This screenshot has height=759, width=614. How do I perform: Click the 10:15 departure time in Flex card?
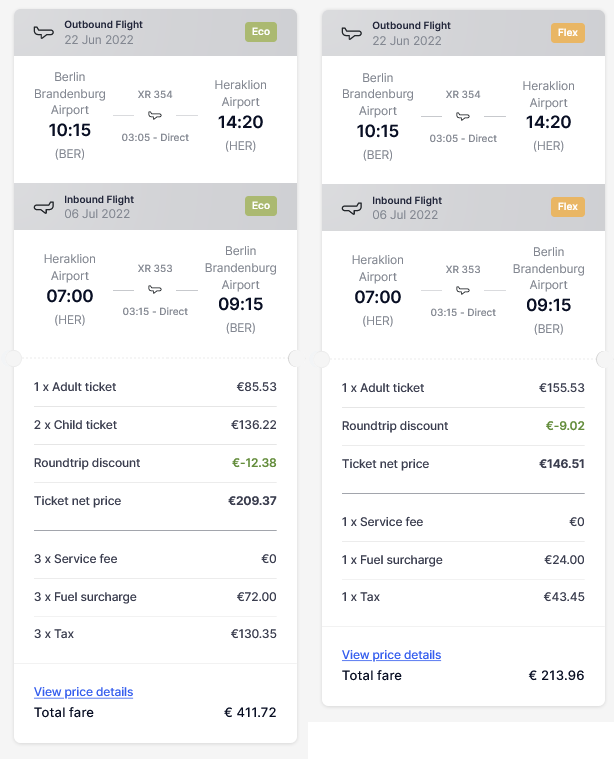(378, 131)
